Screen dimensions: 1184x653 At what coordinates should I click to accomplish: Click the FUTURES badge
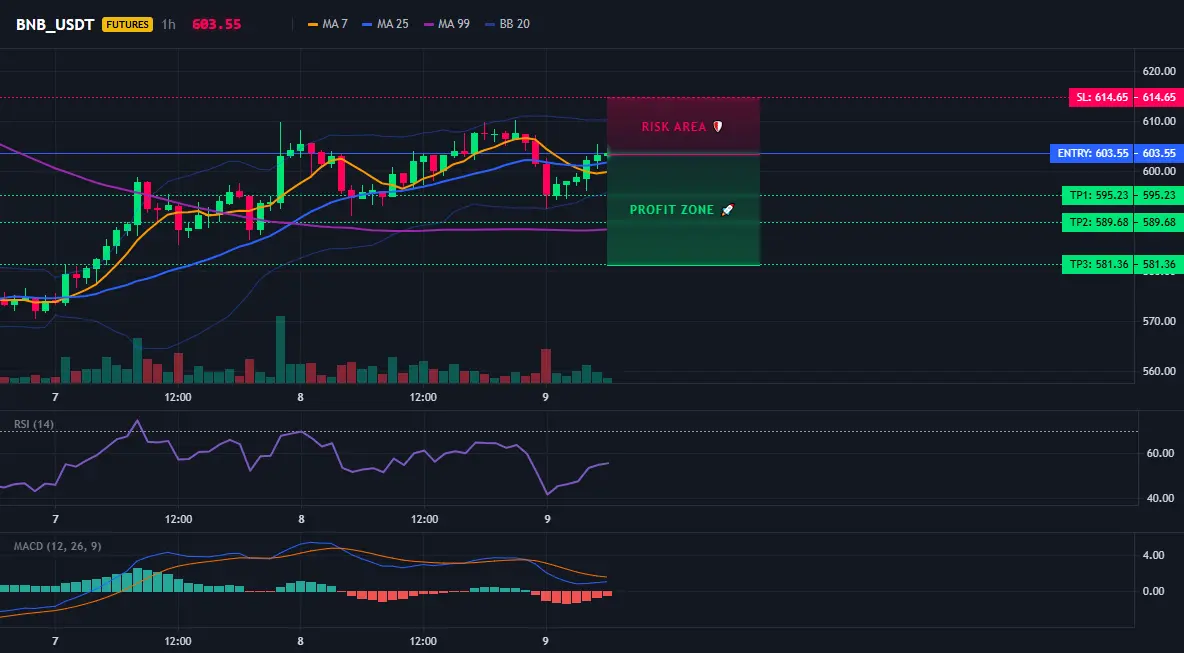pyautogui.click(x=127, y=24)
